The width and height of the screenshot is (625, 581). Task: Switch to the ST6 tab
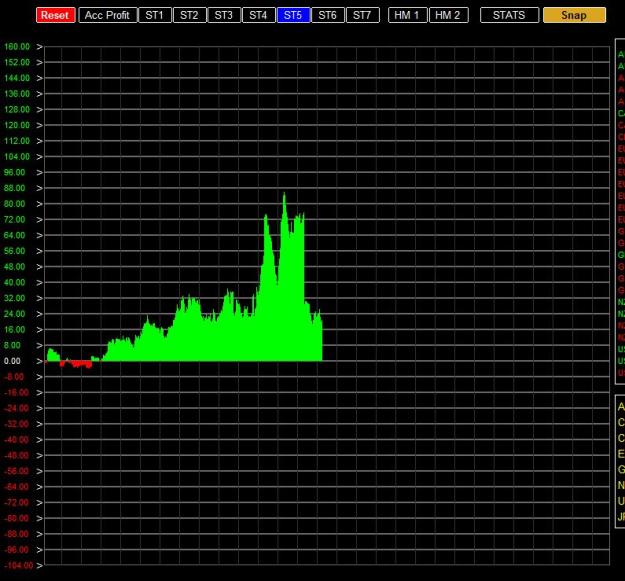click(328, 16)
